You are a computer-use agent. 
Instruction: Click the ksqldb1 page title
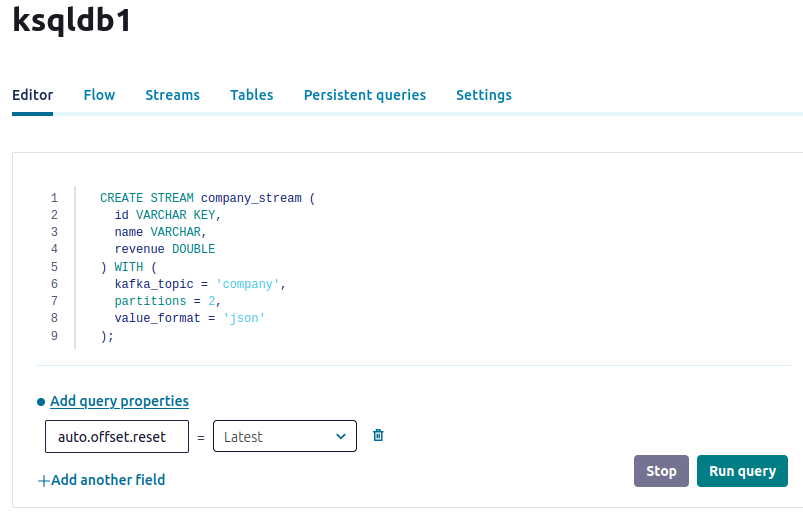click(x=72, y=20)
